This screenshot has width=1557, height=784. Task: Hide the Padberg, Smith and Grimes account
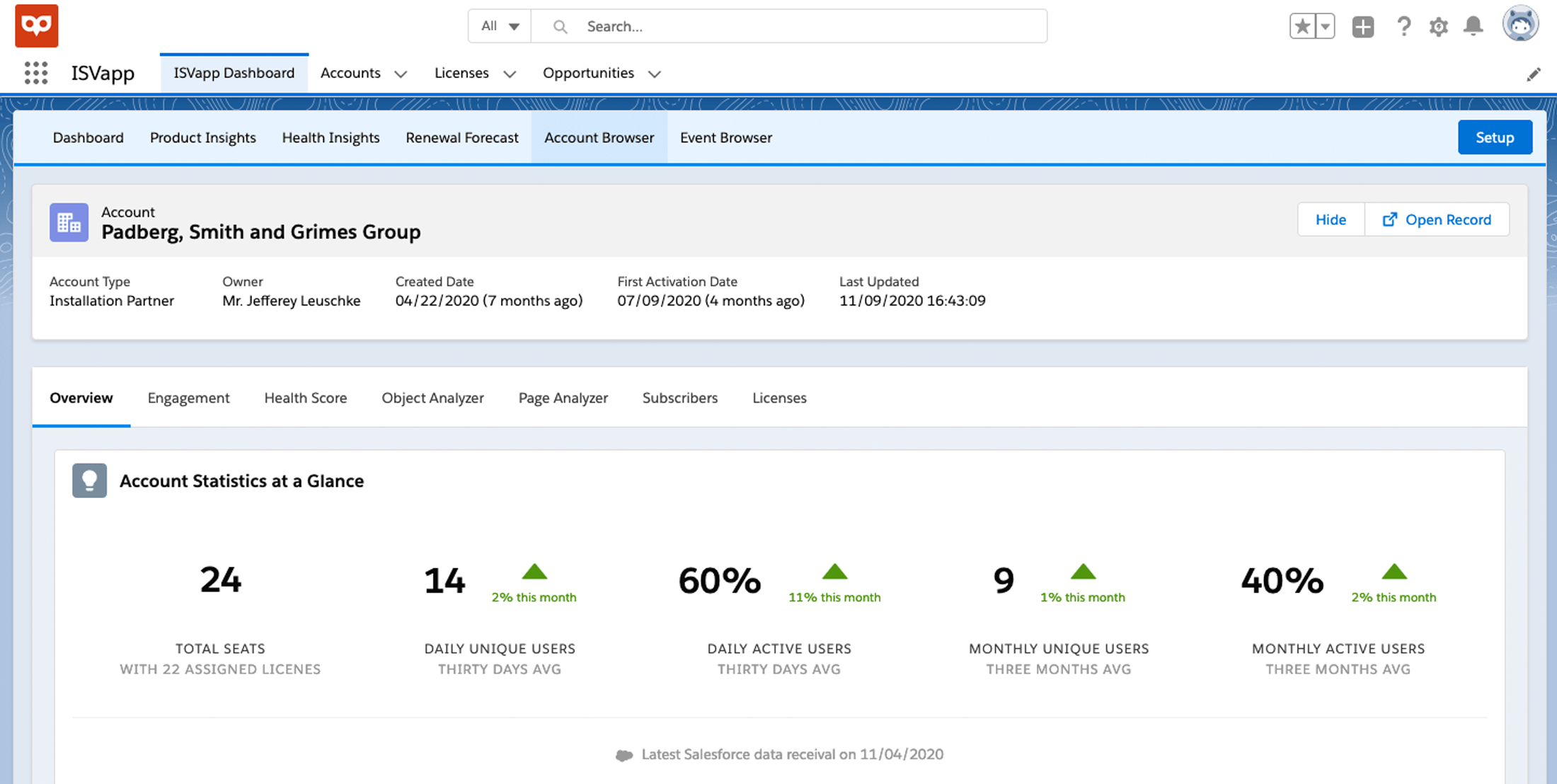pos(1331,219)
